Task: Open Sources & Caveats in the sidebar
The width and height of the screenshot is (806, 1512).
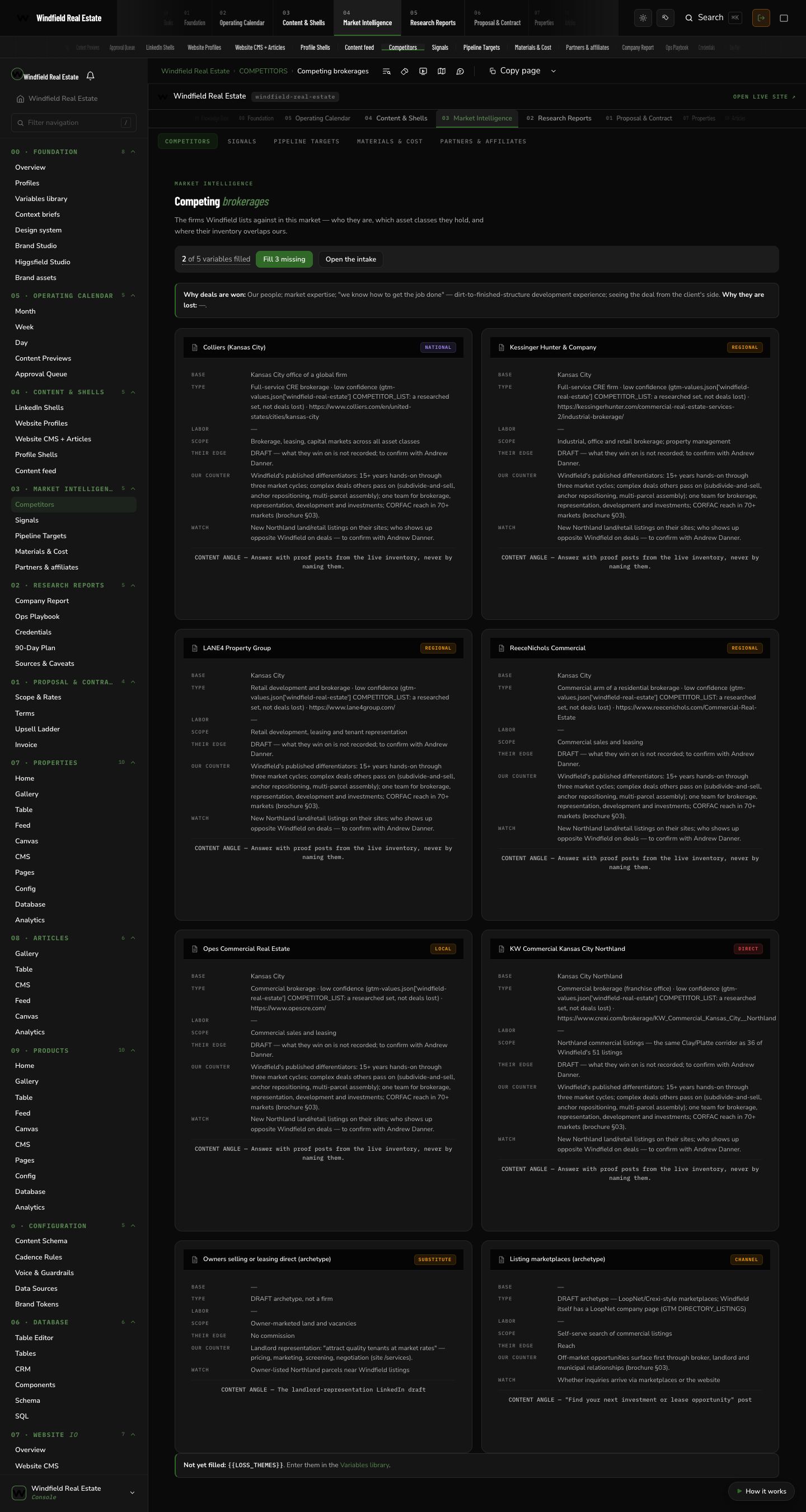Action: [45, 664]
